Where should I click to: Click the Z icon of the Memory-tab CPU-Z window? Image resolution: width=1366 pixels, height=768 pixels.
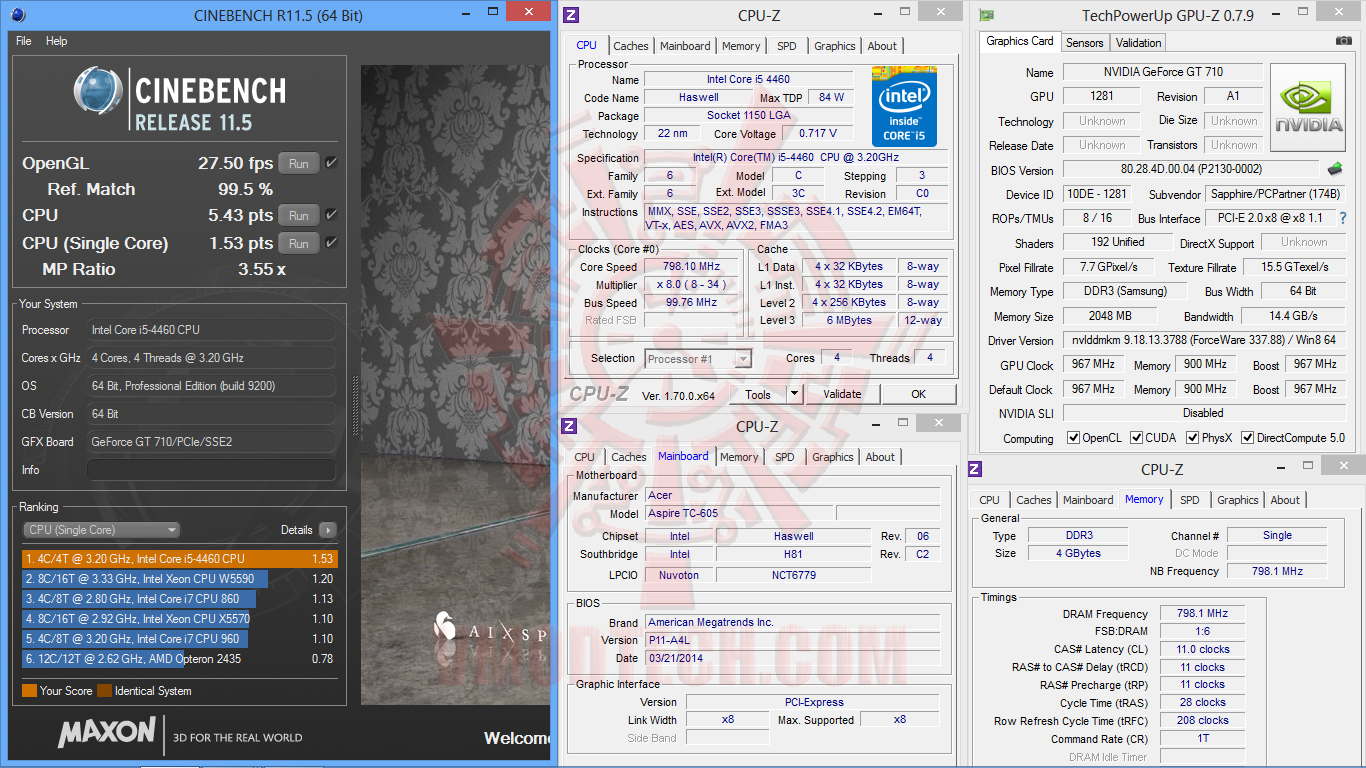tap(975, 469)
